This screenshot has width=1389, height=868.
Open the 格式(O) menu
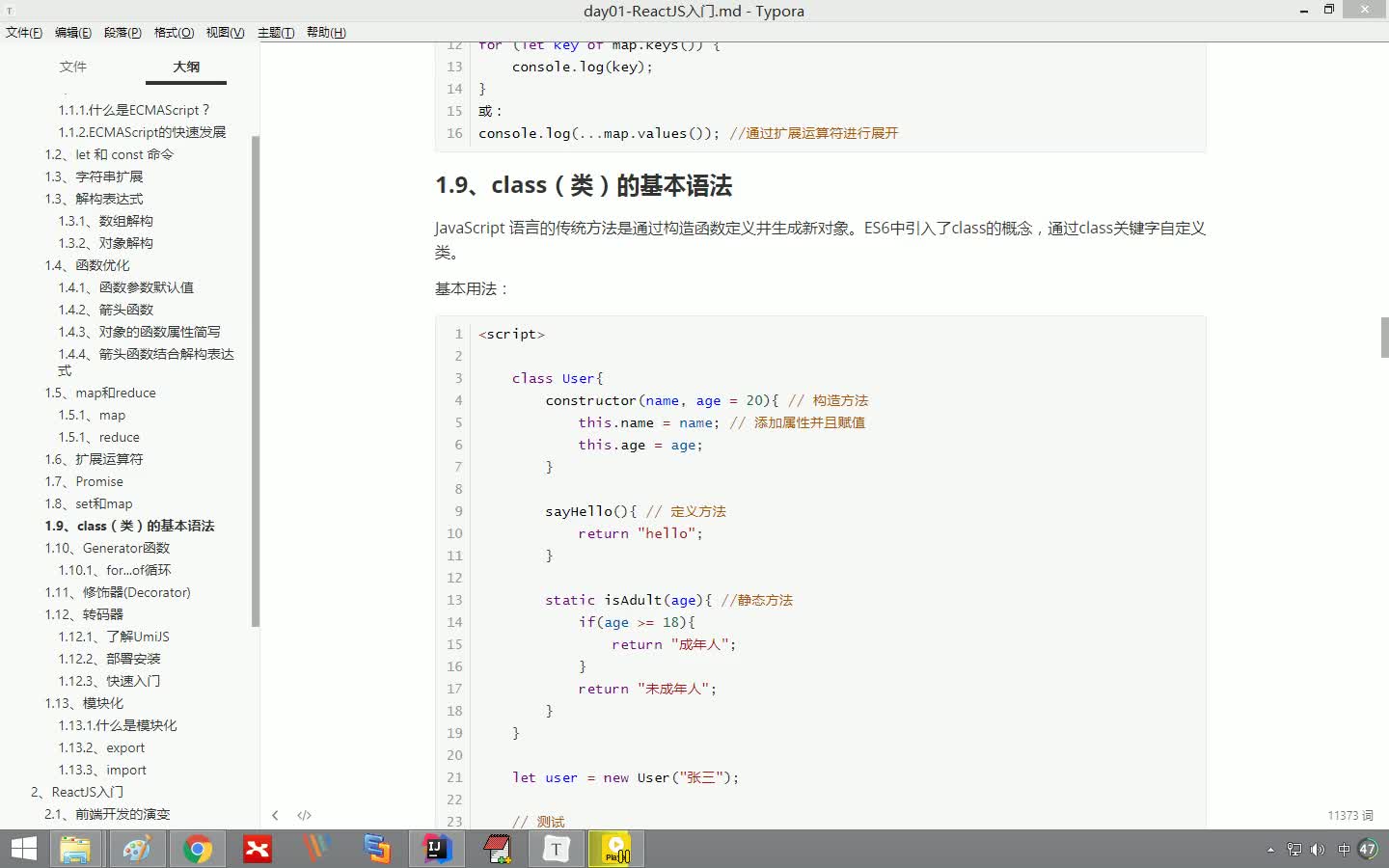[174, 33]
